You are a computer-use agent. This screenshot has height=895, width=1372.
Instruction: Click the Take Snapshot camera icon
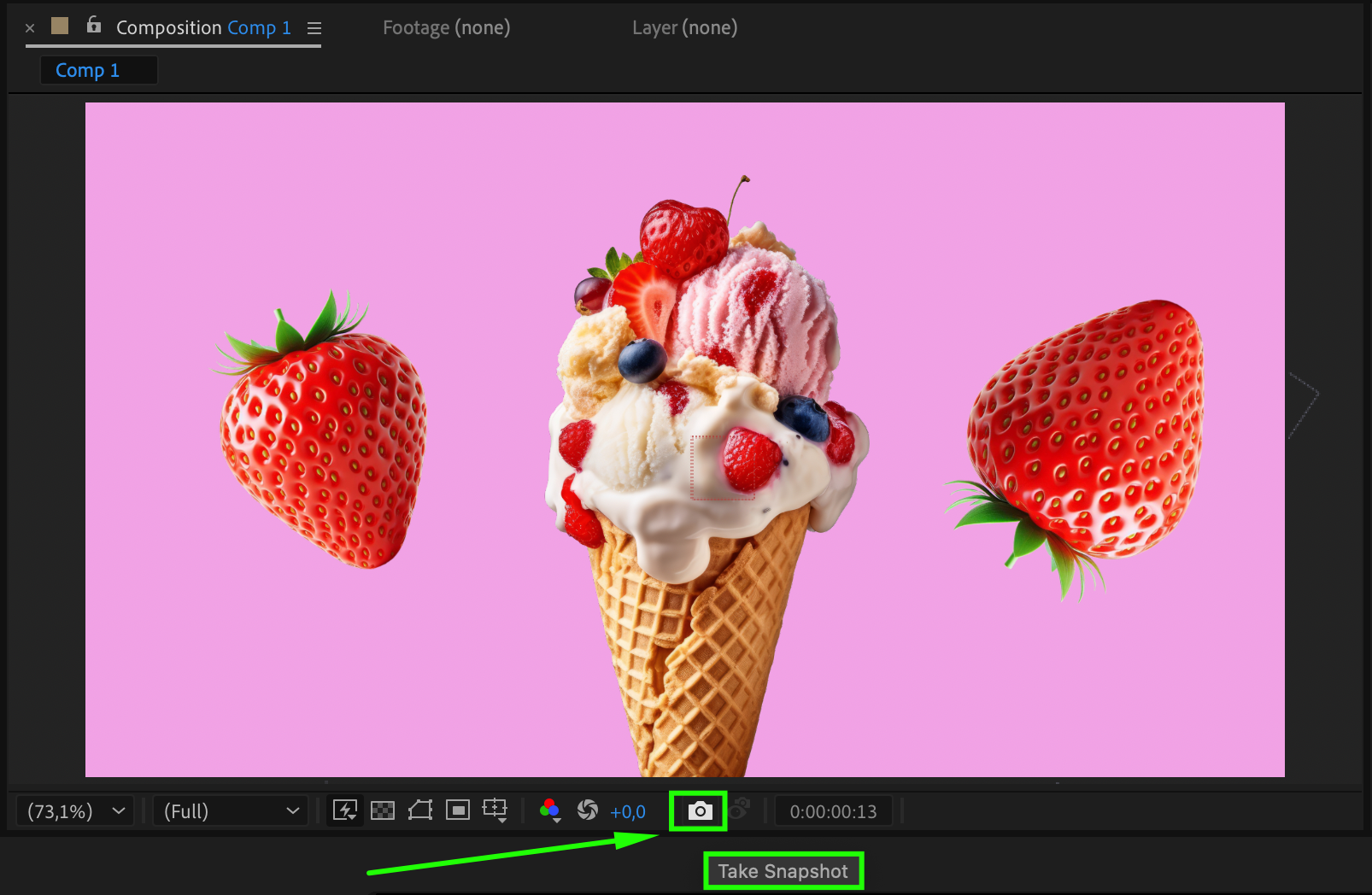coord(699,810)
